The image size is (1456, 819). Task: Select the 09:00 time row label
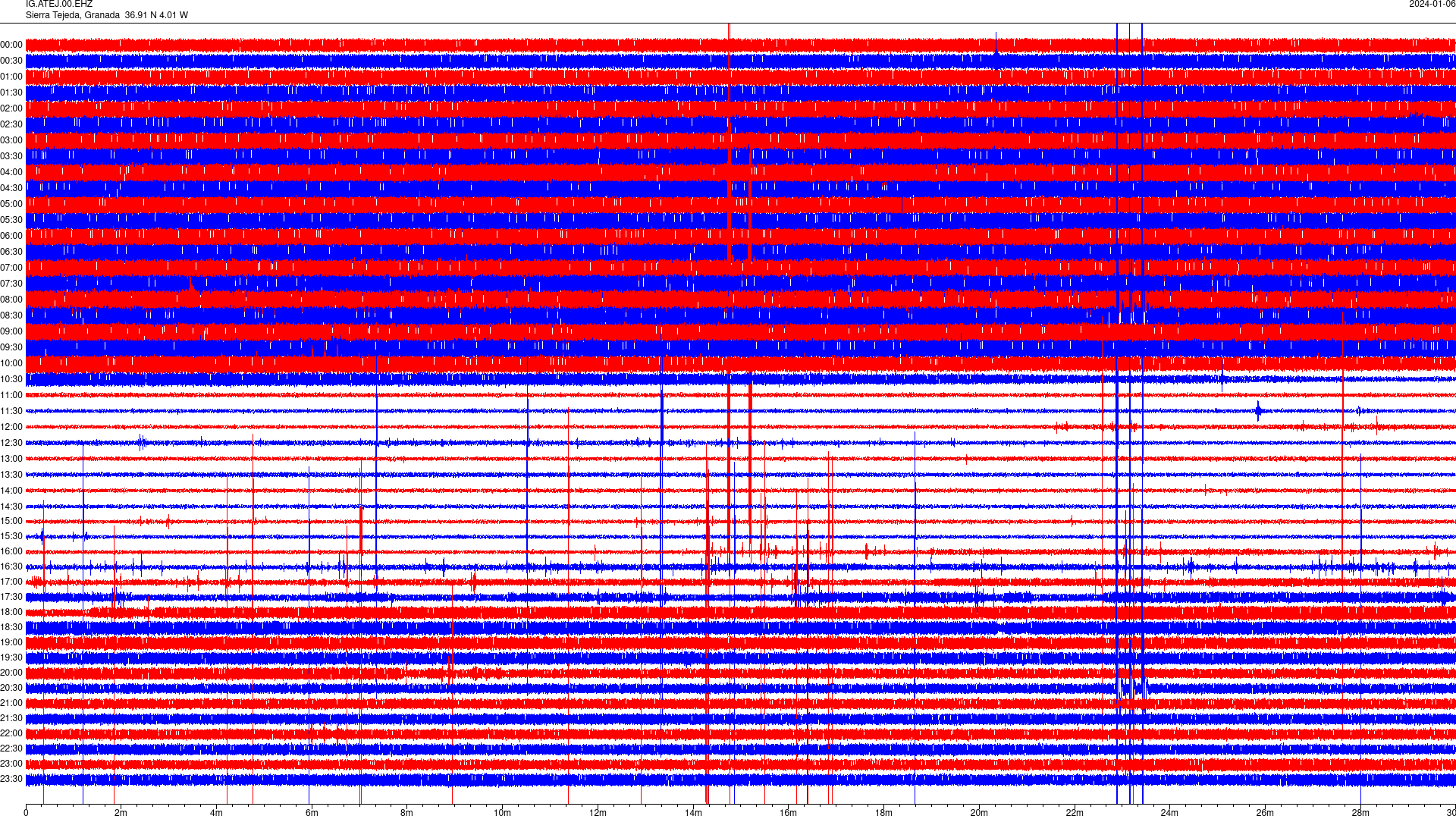coord(11,331)
